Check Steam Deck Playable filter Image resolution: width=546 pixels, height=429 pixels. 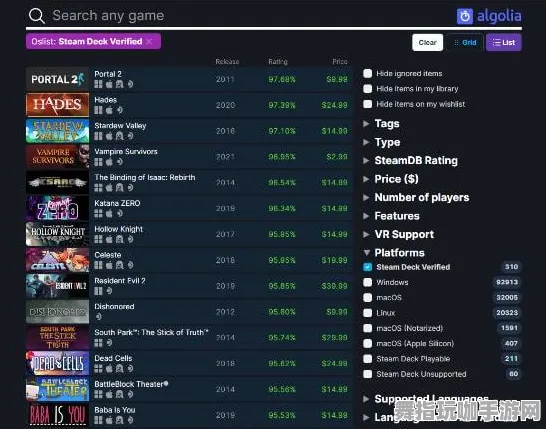point(368,359)
